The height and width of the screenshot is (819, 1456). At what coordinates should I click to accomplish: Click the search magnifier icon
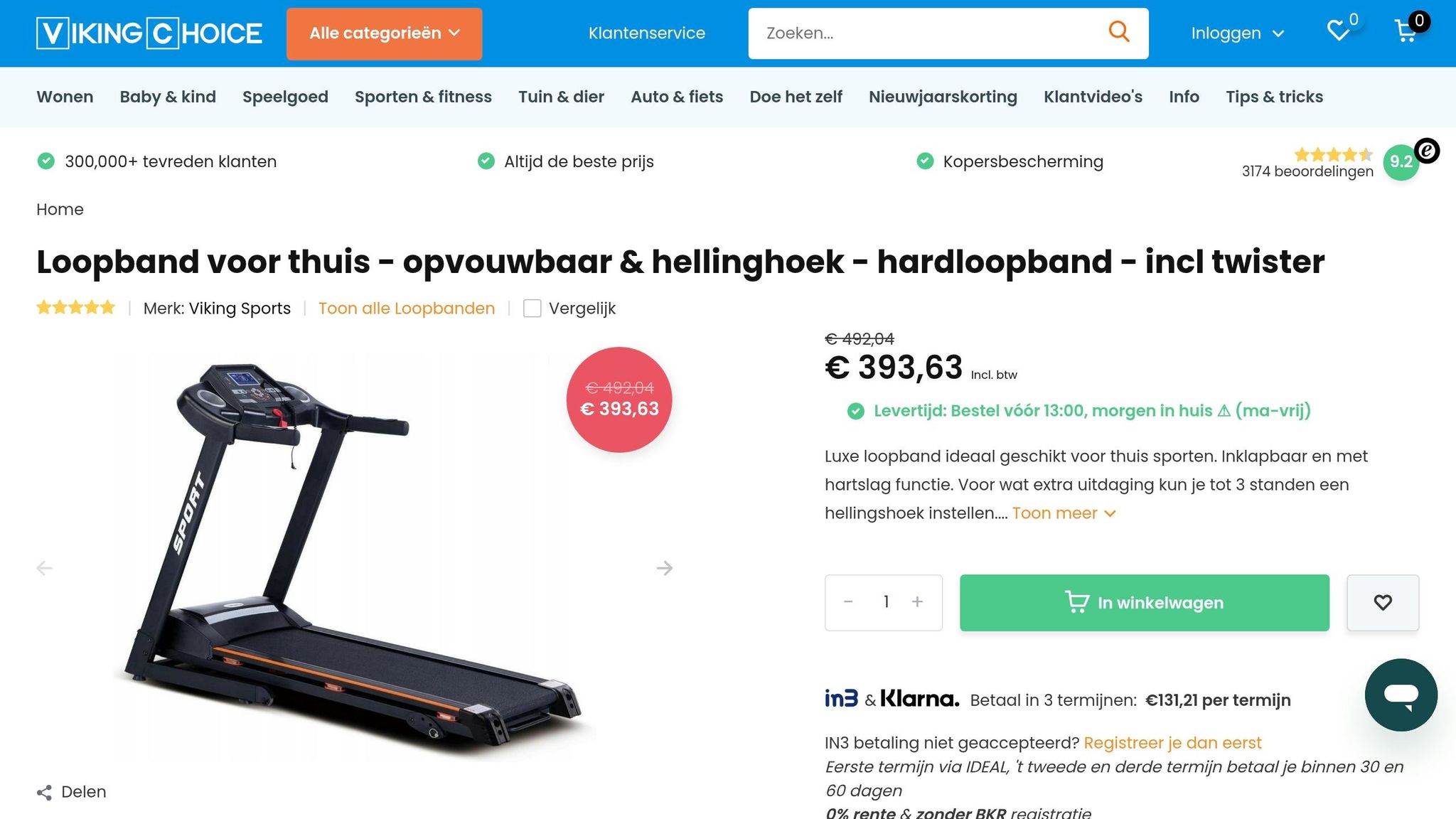pos(1119,32)
